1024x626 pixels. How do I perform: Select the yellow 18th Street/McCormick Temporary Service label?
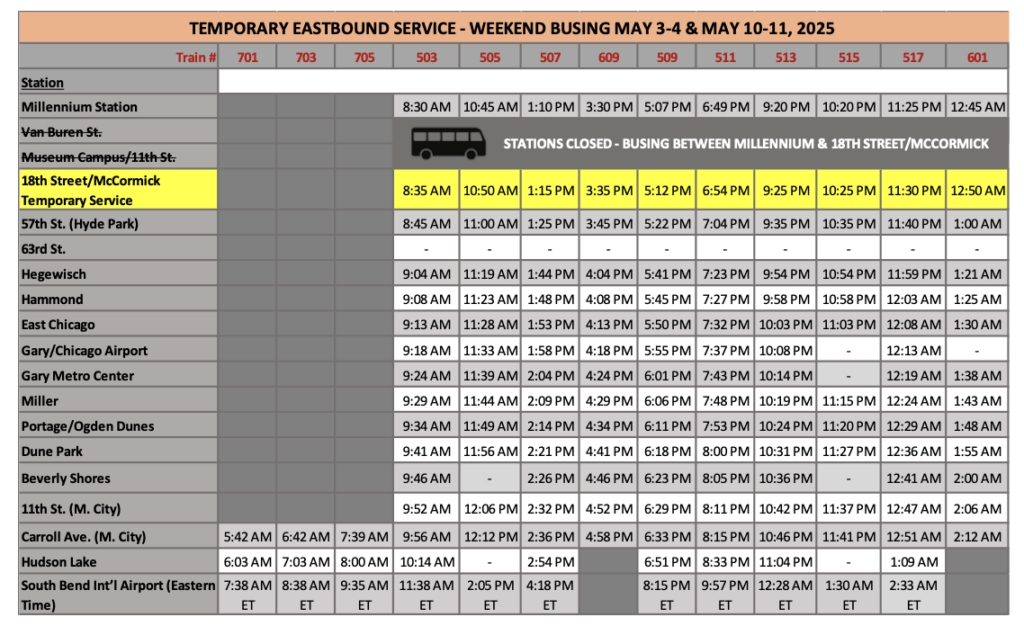90,190
